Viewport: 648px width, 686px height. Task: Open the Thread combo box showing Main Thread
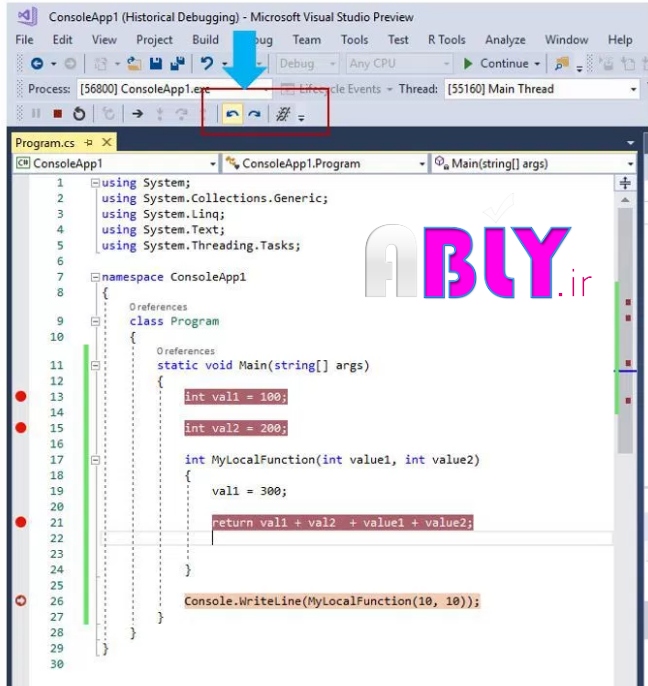click(542, 89)
